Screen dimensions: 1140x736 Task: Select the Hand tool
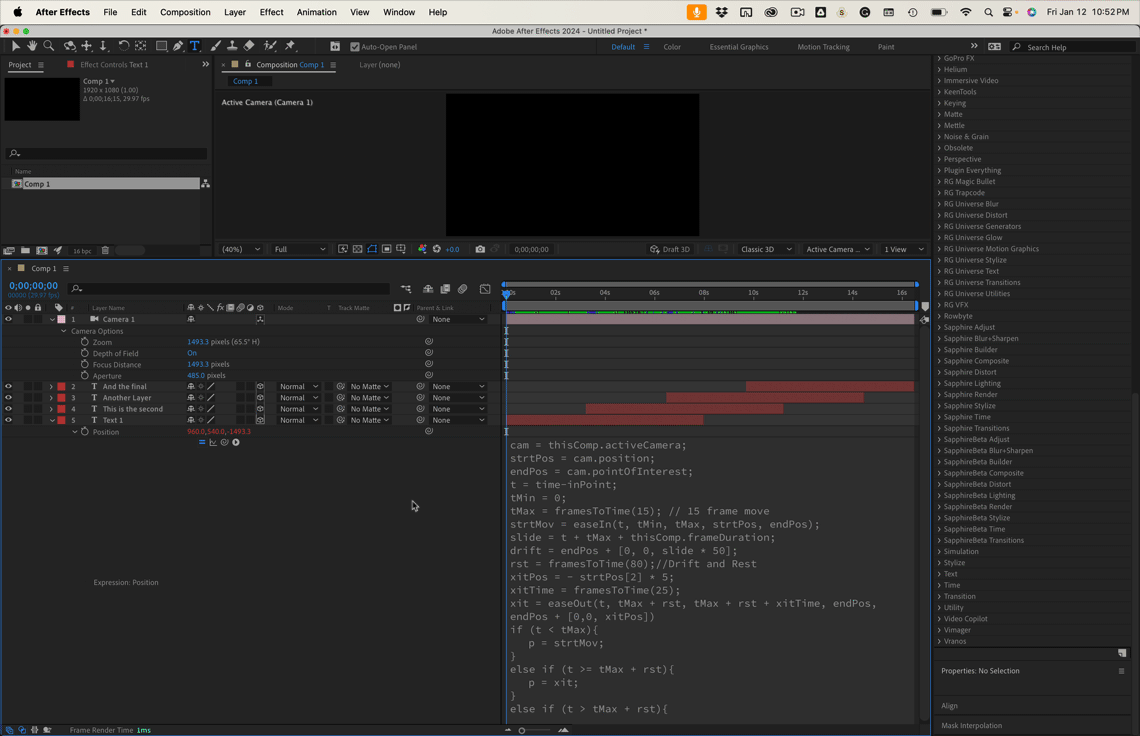[x=32, y=46]
